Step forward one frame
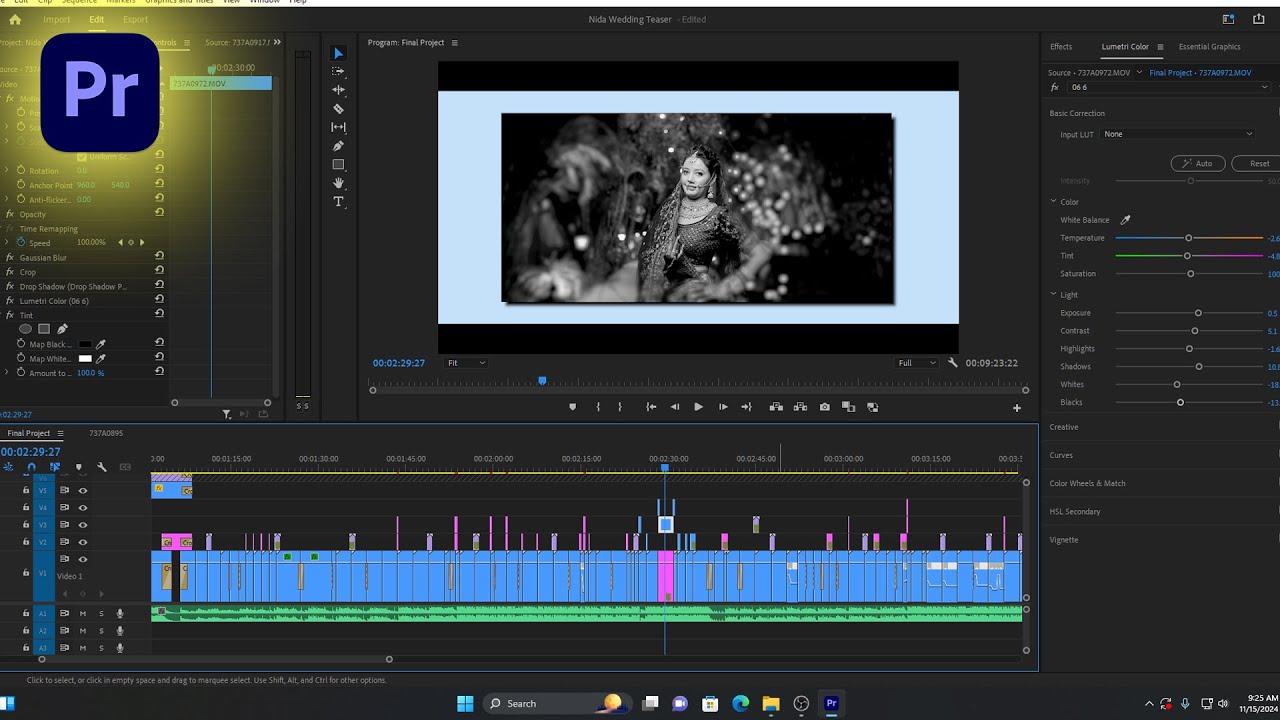The width and height of the screenshot is (1280, 720). tap(723, 407)
